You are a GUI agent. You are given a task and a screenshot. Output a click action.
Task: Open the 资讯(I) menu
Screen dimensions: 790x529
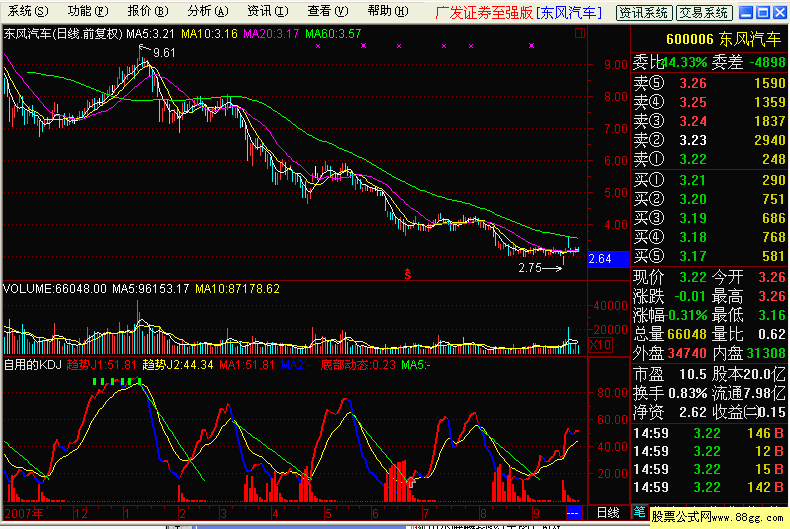pyautogui.click(x=268, y=11)
